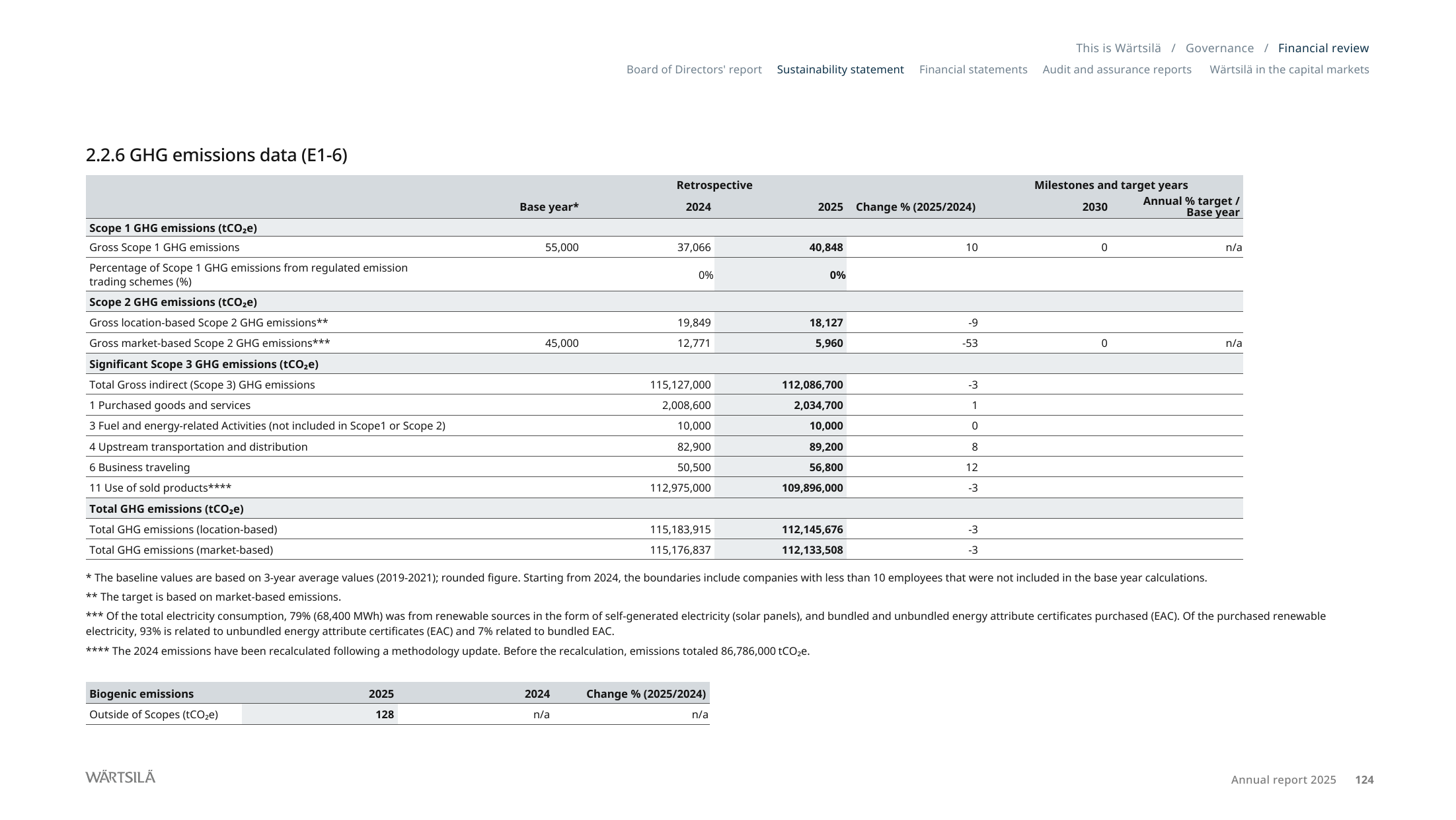This screenshot has width=1456, height=820.
Task: Click Purchased goods and services row label
Action: point(170,405)
